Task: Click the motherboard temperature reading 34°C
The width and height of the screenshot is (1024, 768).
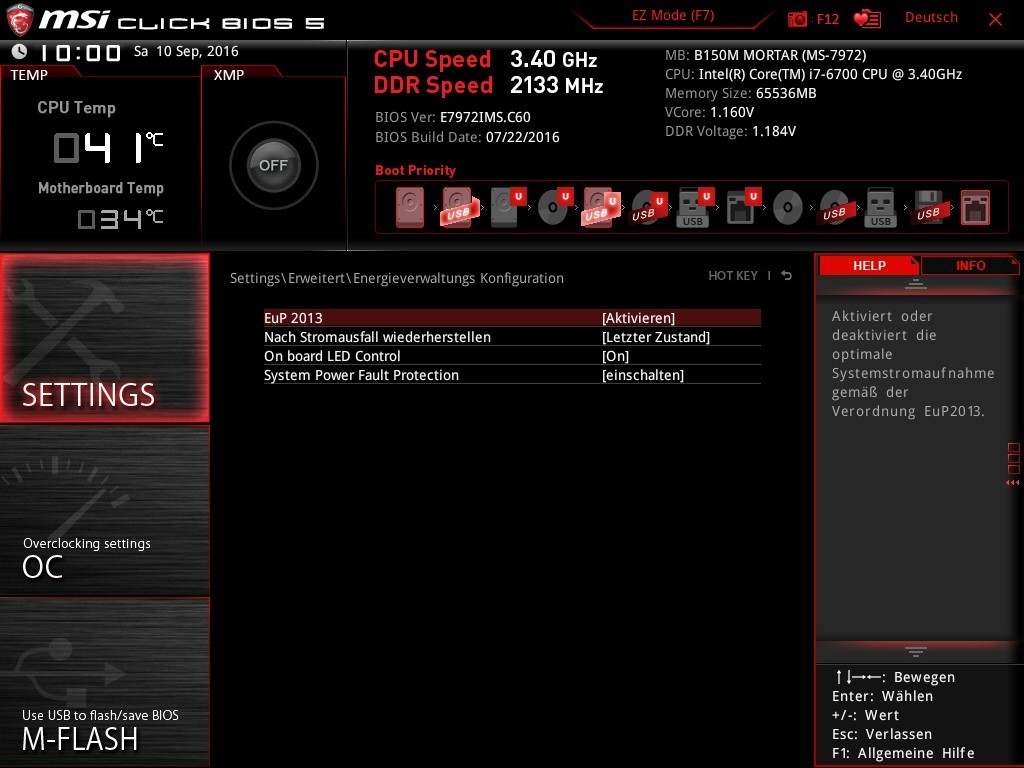Action: (x=120, y=218)
